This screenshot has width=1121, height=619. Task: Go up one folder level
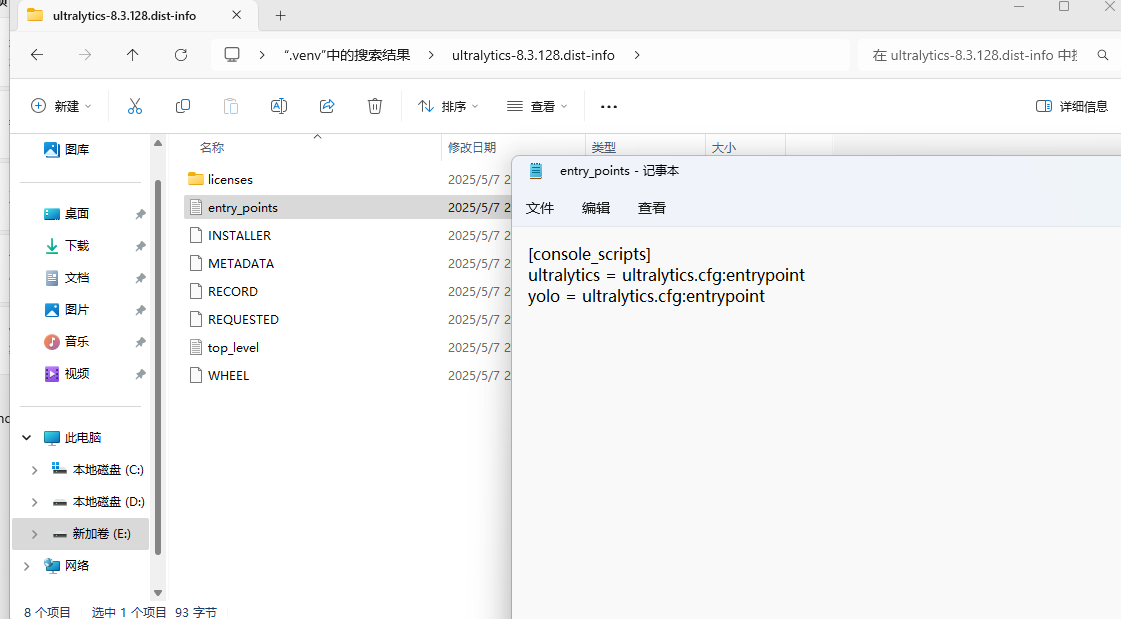pyautogui.click(x=132, y=55)
